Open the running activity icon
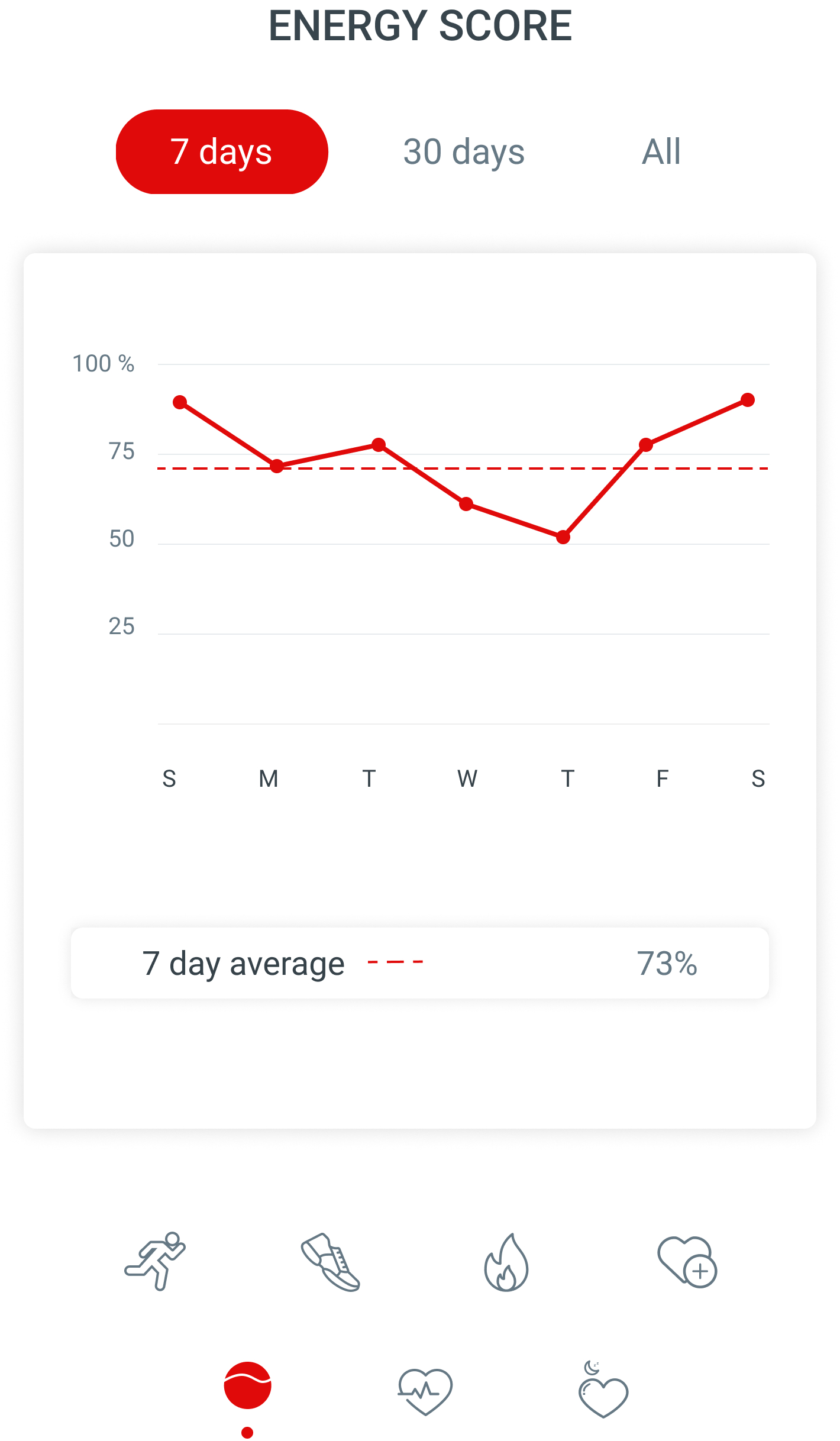Viewport: 840px width, 1441px height. point(156,1261)
